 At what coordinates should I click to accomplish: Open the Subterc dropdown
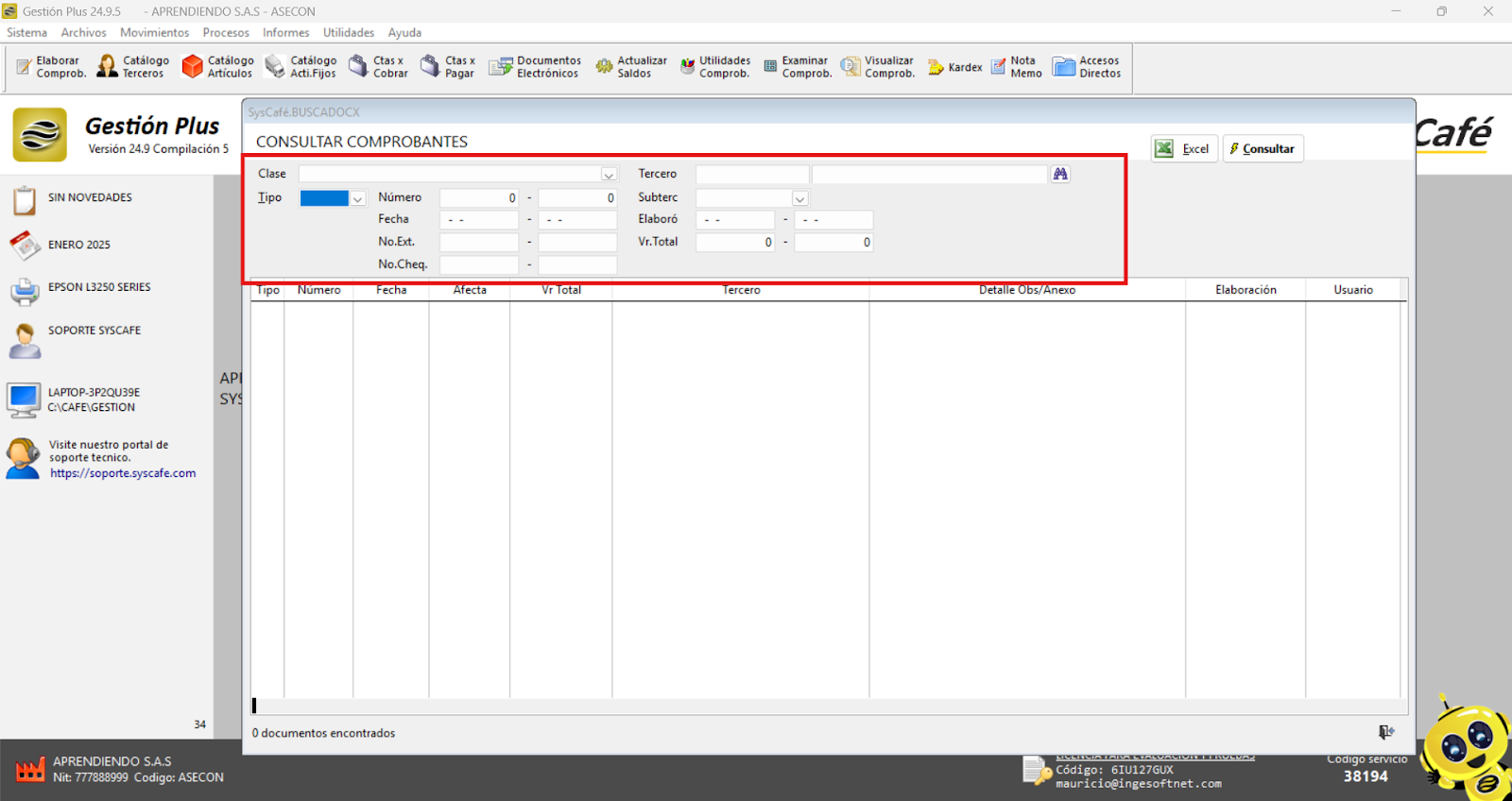[799, 198]
